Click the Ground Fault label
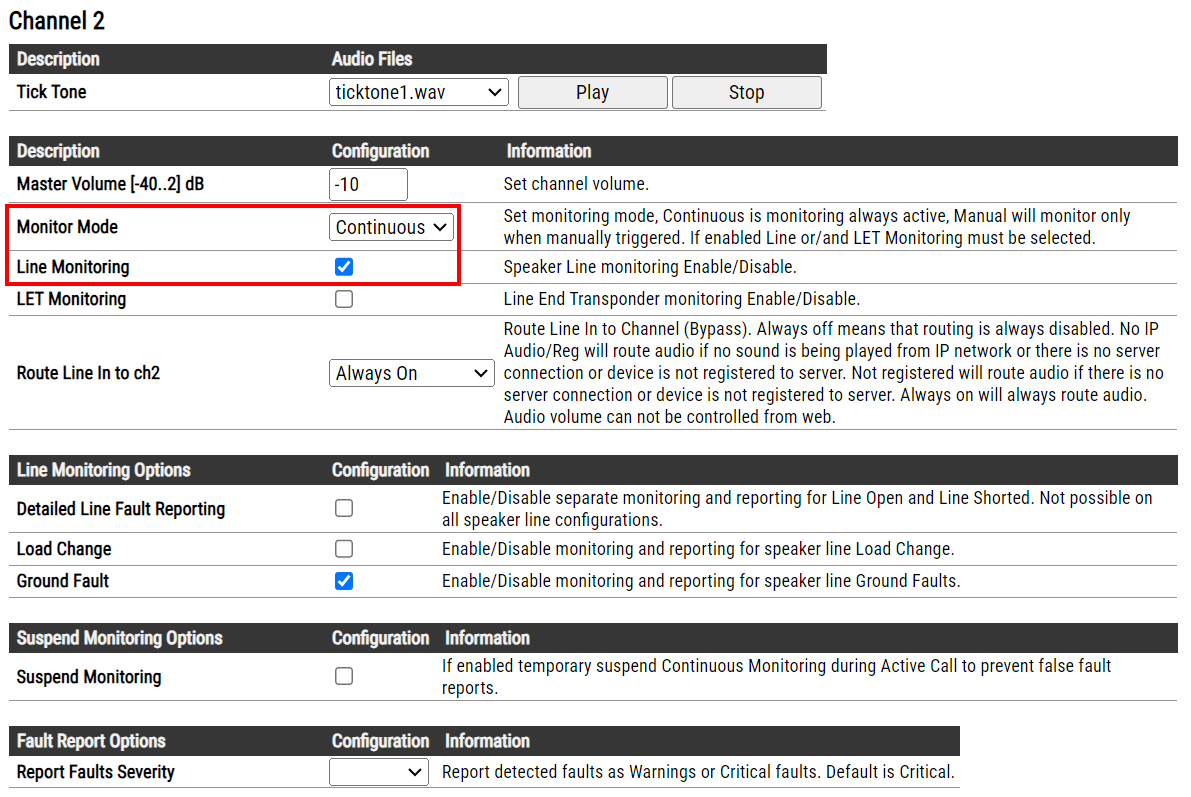1191x797 pixels. [x=63, y=581]
